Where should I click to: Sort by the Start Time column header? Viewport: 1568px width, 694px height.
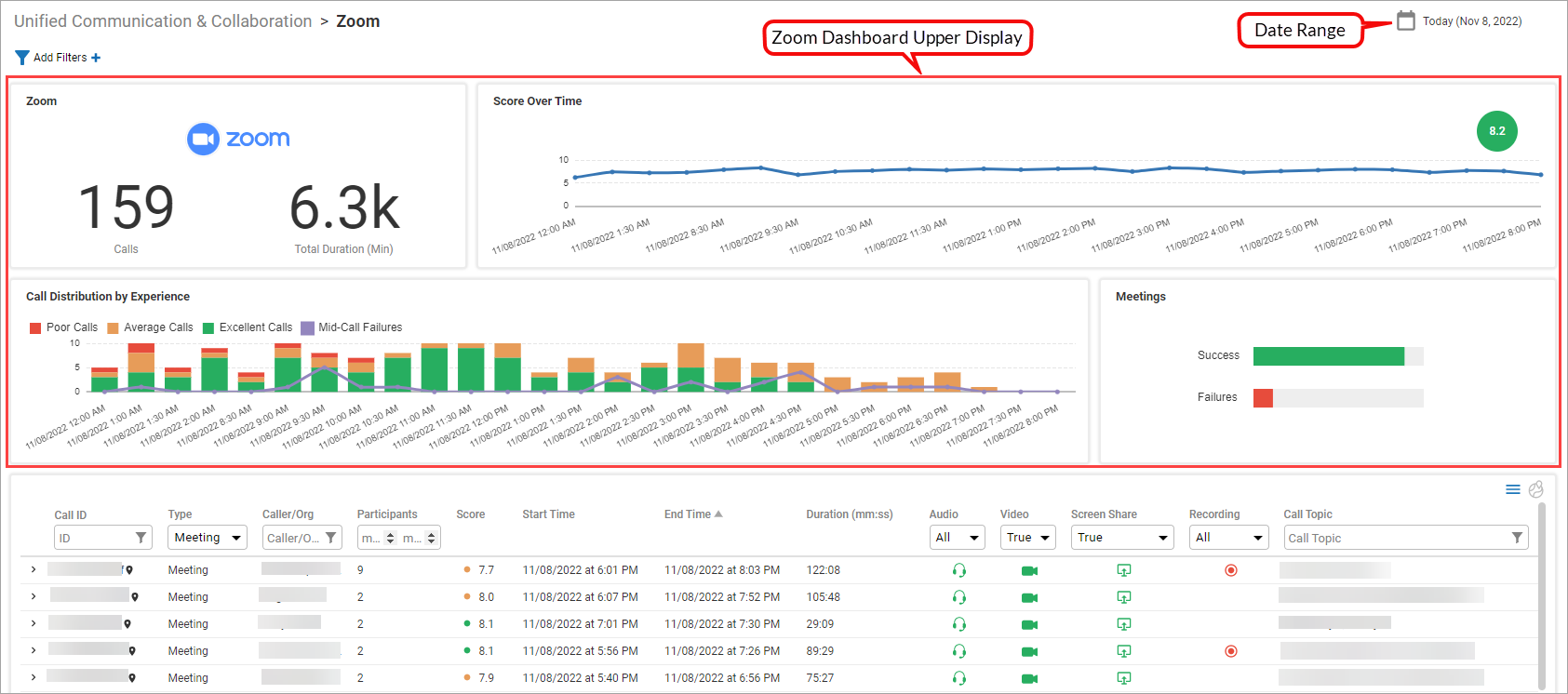(x=548, y=514)
